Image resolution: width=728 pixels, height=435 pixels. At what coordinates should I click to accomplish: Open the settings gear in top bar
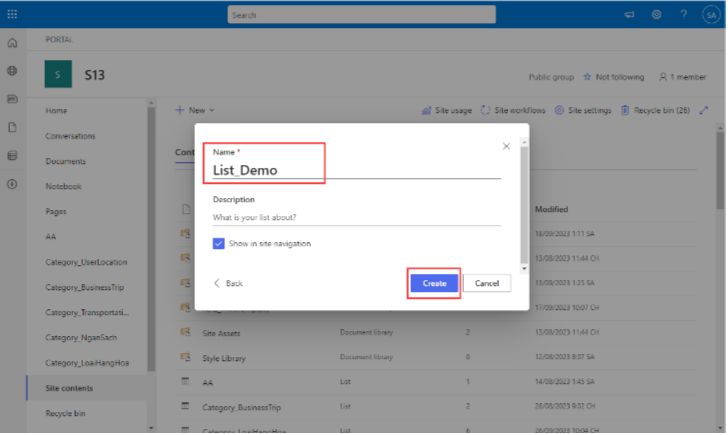pyautogui.click(x=656, y=15)
